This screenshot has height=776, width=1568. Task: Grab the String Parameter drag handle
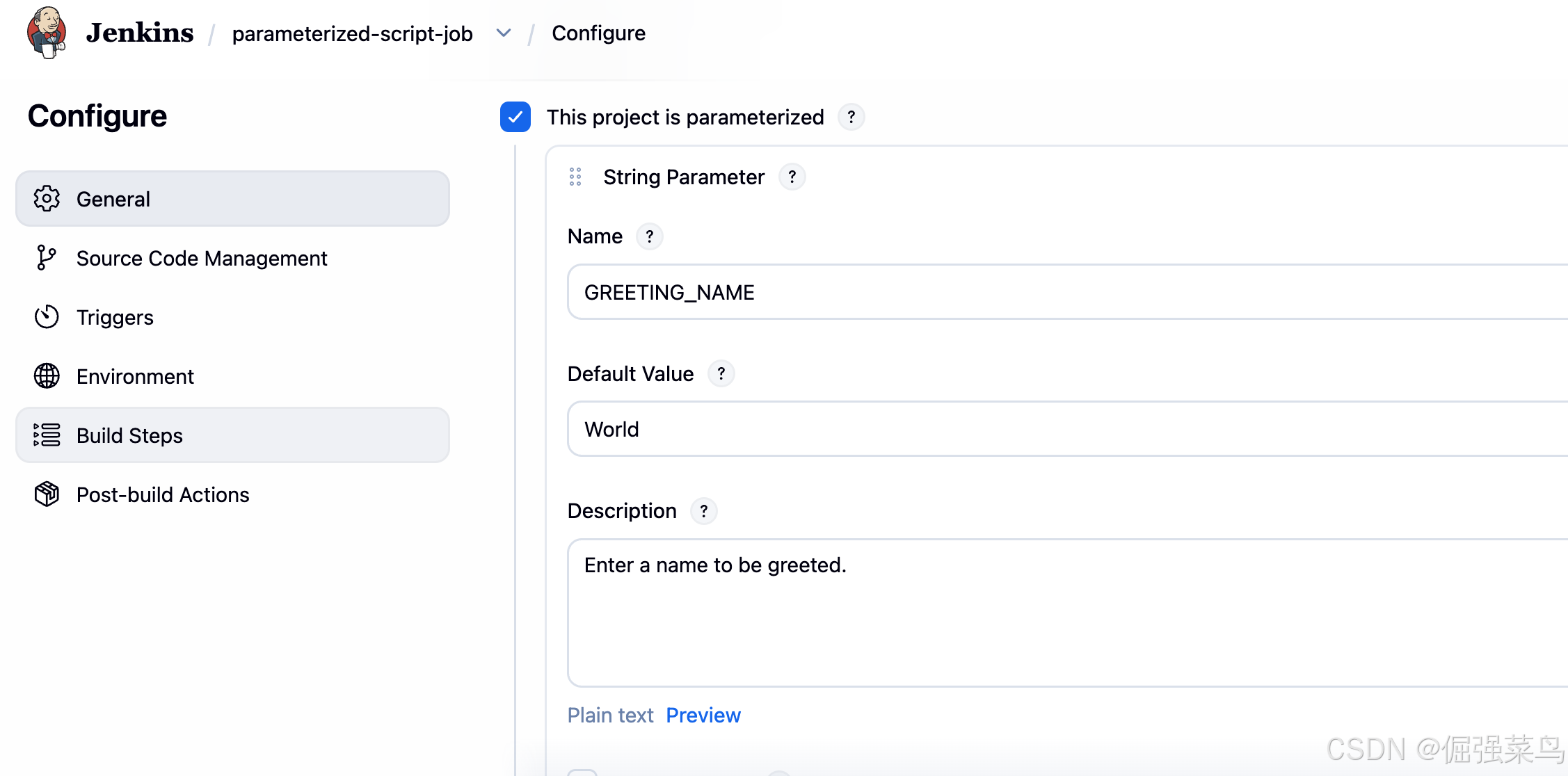pyautogui.click(x=575, y=177)
